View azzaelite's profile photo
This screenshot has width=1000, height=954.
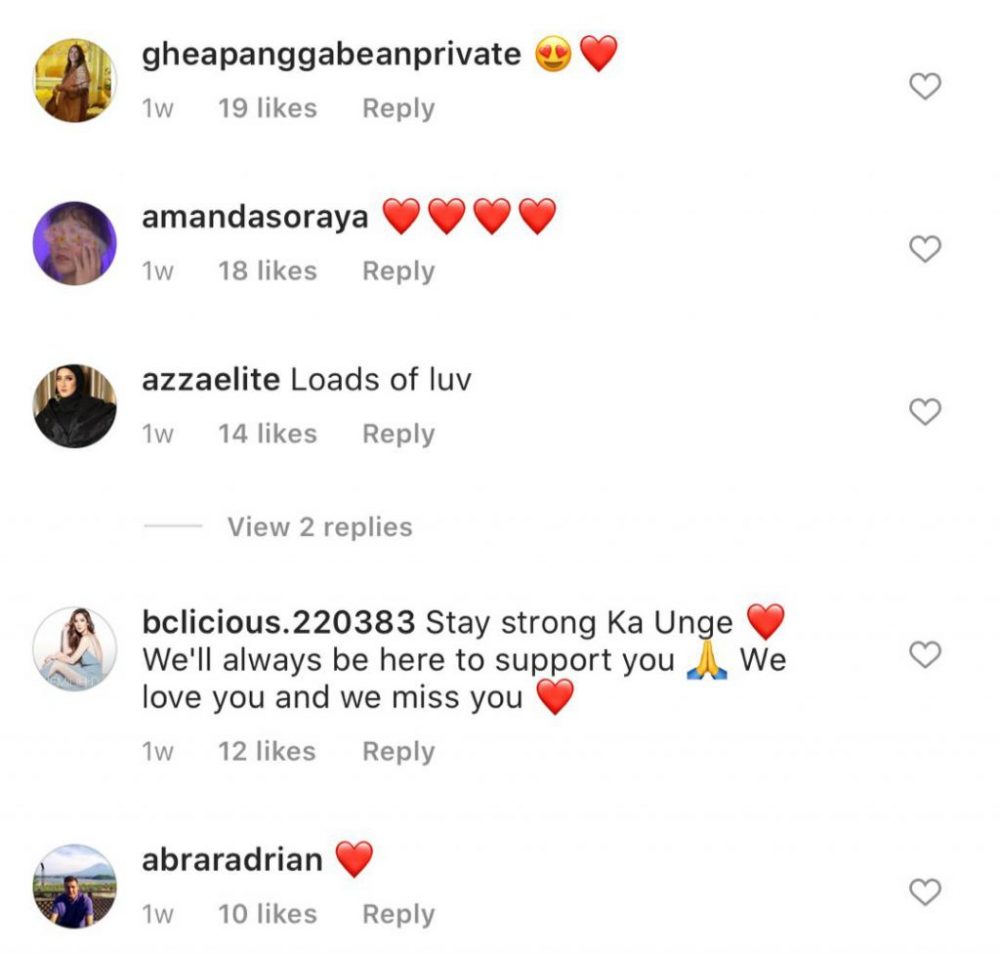pyautogui.click(x=76, y=406)
